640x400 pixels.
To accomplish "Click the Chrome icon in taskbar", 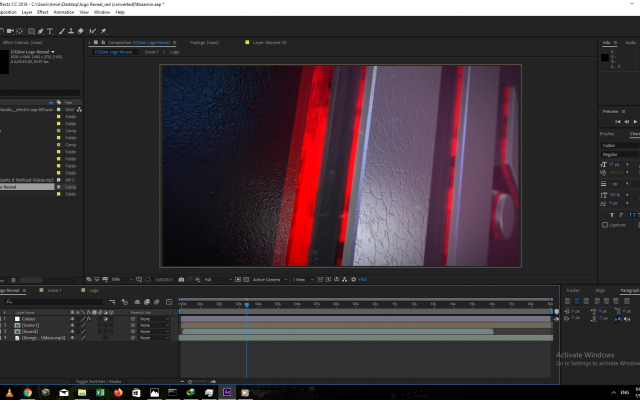I will (28, 392).
